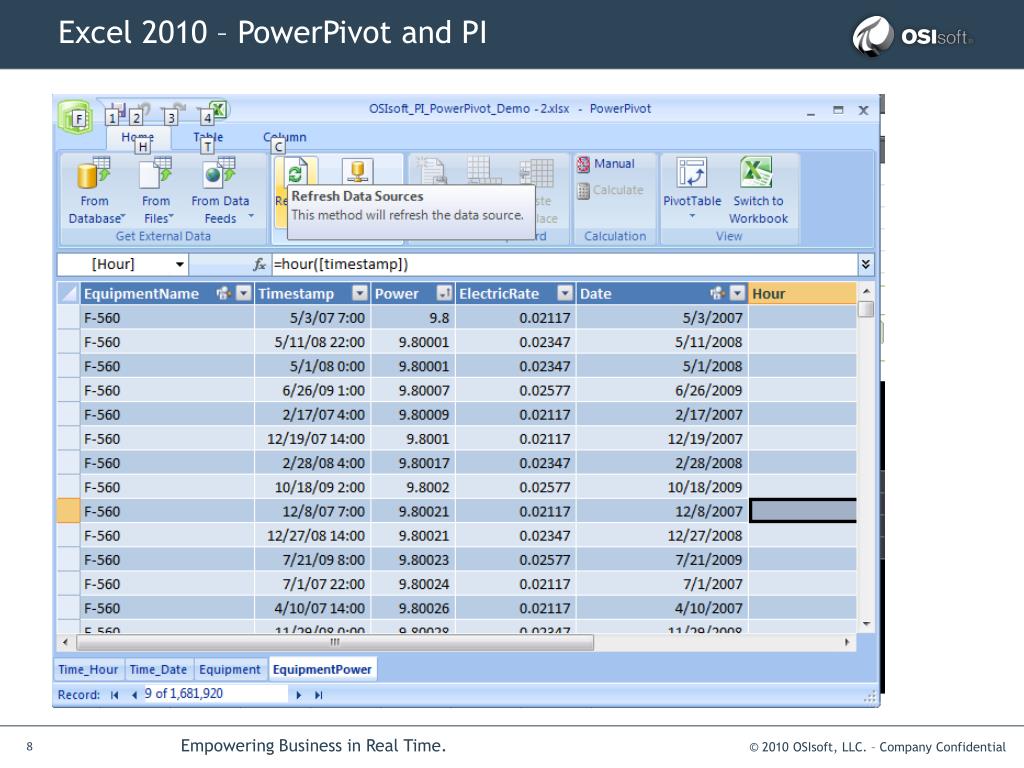Open the From Files import option
Image resolution: width=1024 pixels, height=768 pixels.
coord(157,191)
